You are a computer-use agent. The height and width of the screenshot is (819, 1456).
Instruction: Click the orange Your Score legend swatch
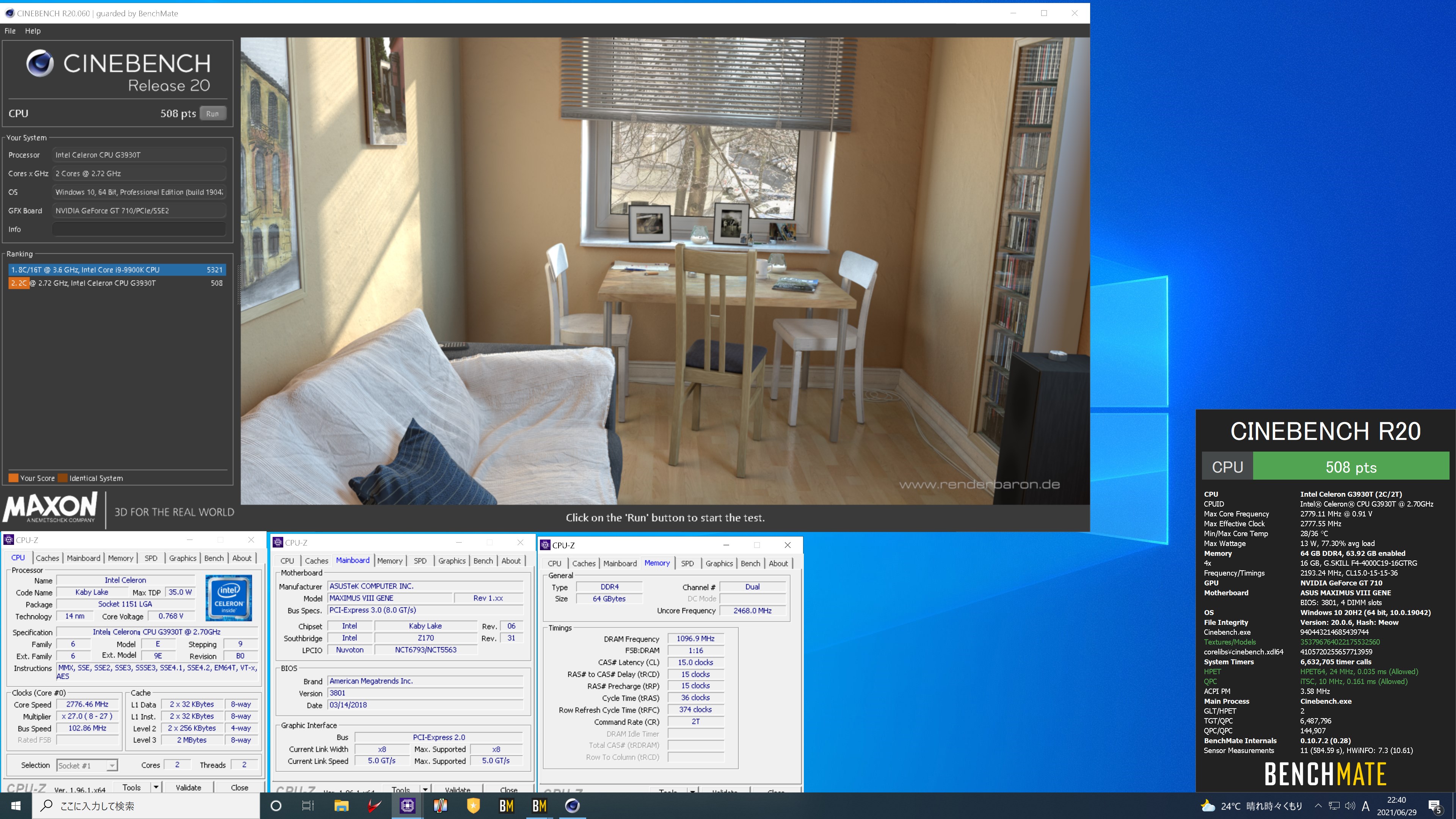point(14,478)
